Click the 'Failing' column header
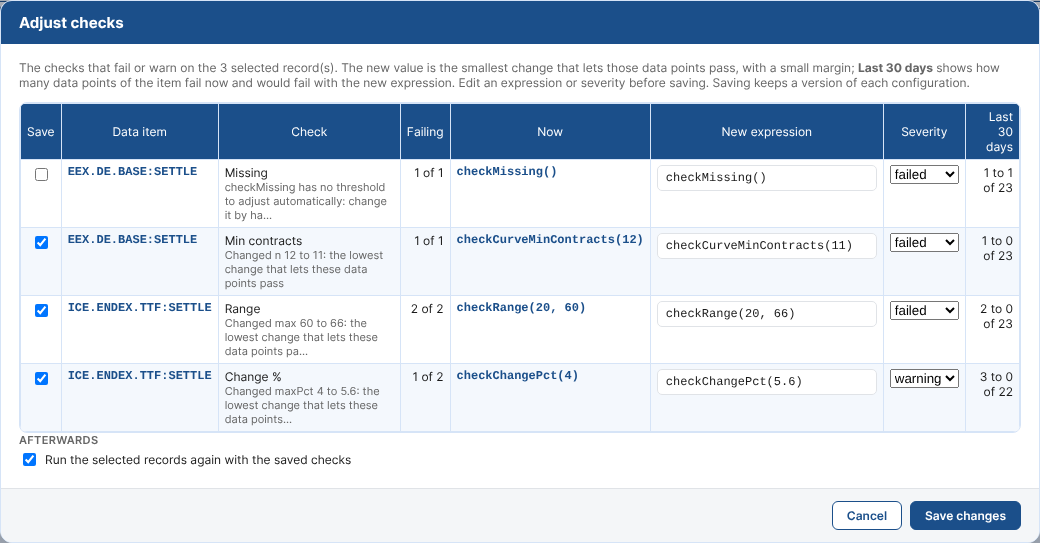 pyautogui.click(x=425, y=132)
